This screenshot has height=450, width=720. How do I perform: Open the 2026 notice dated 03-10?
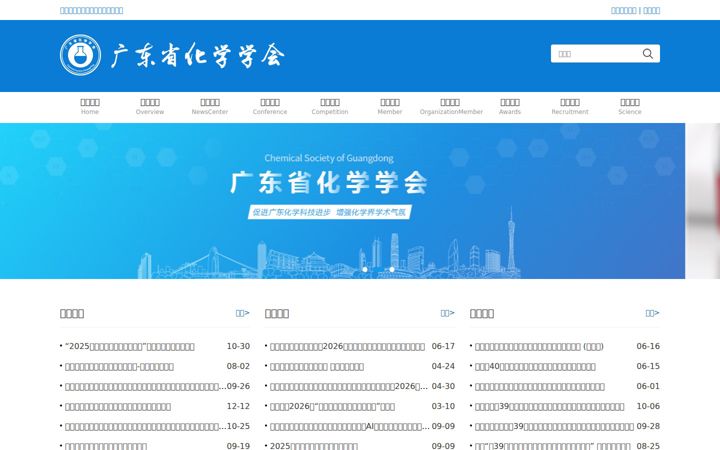click(x=332, y=406)
